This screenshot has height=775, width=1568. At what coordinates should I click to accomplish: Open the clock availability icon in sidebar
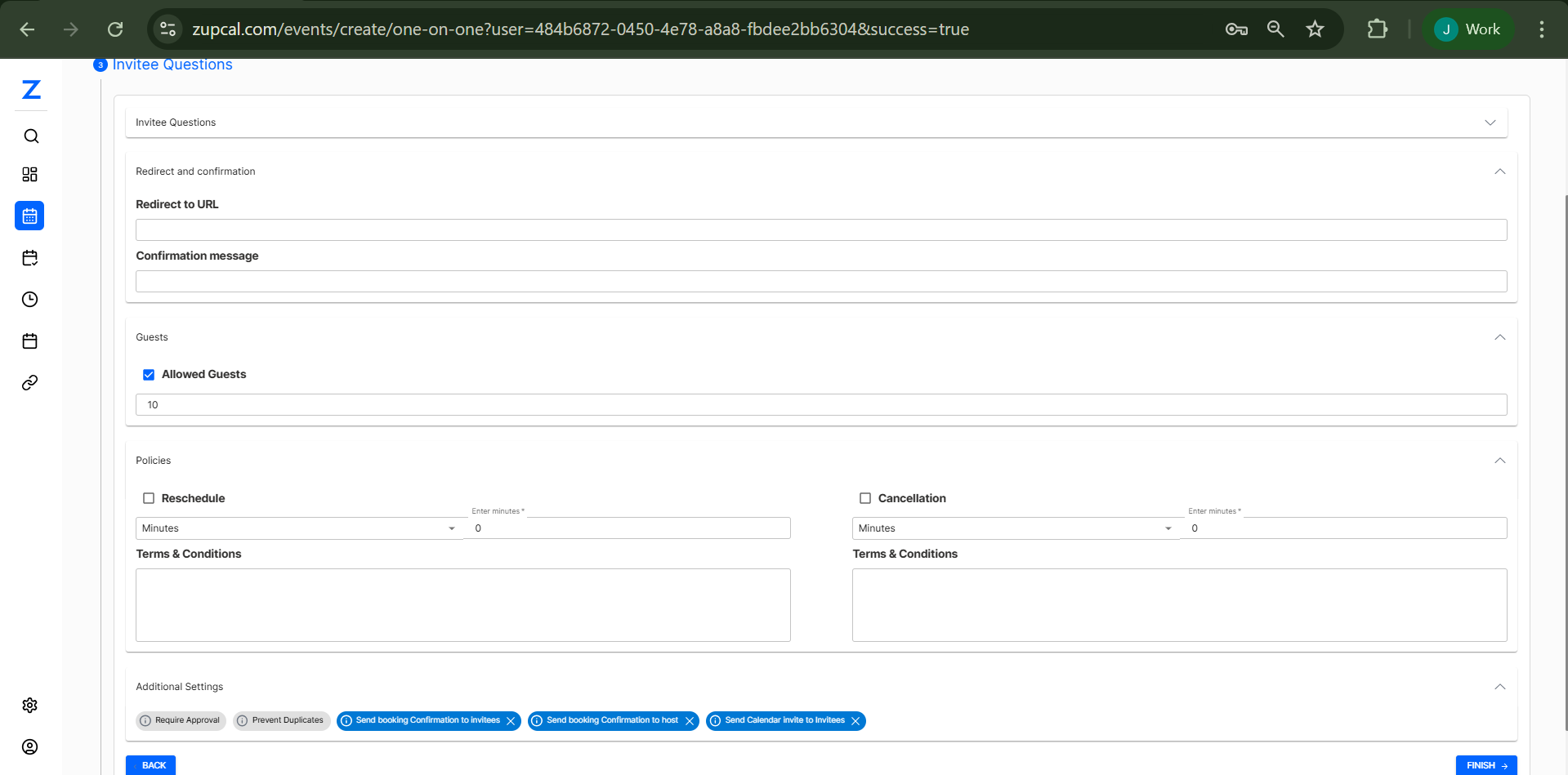(x=30, y=300)
